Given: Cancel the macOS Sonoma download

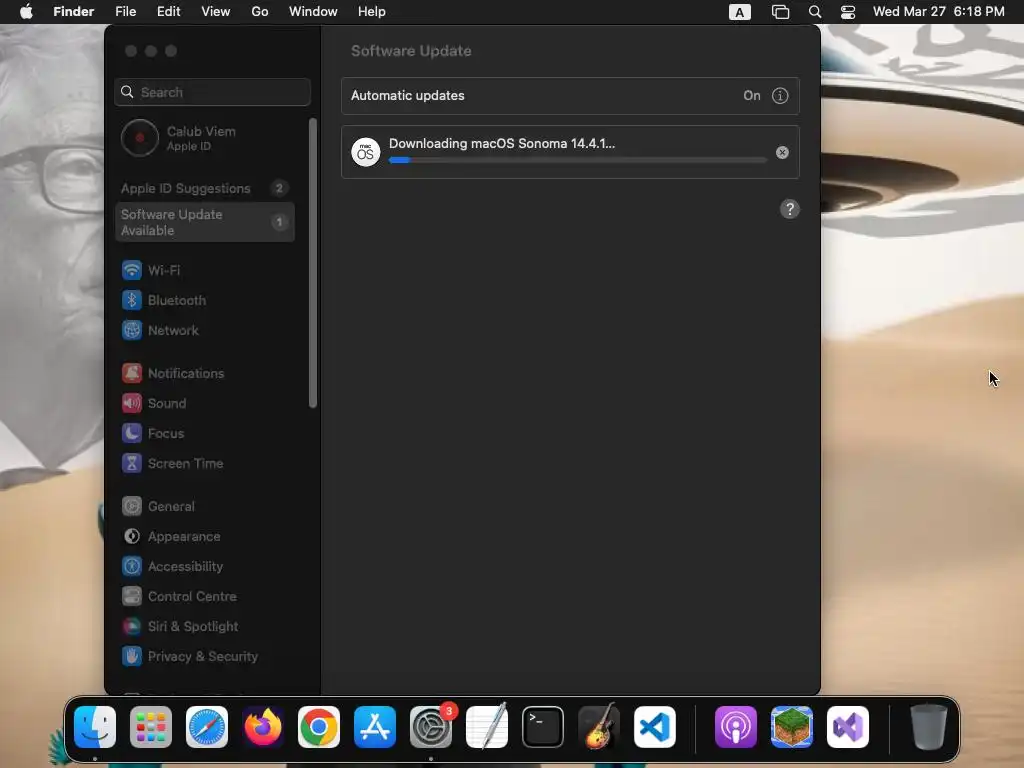Looking at the screenshot, I should click(782, 153).
